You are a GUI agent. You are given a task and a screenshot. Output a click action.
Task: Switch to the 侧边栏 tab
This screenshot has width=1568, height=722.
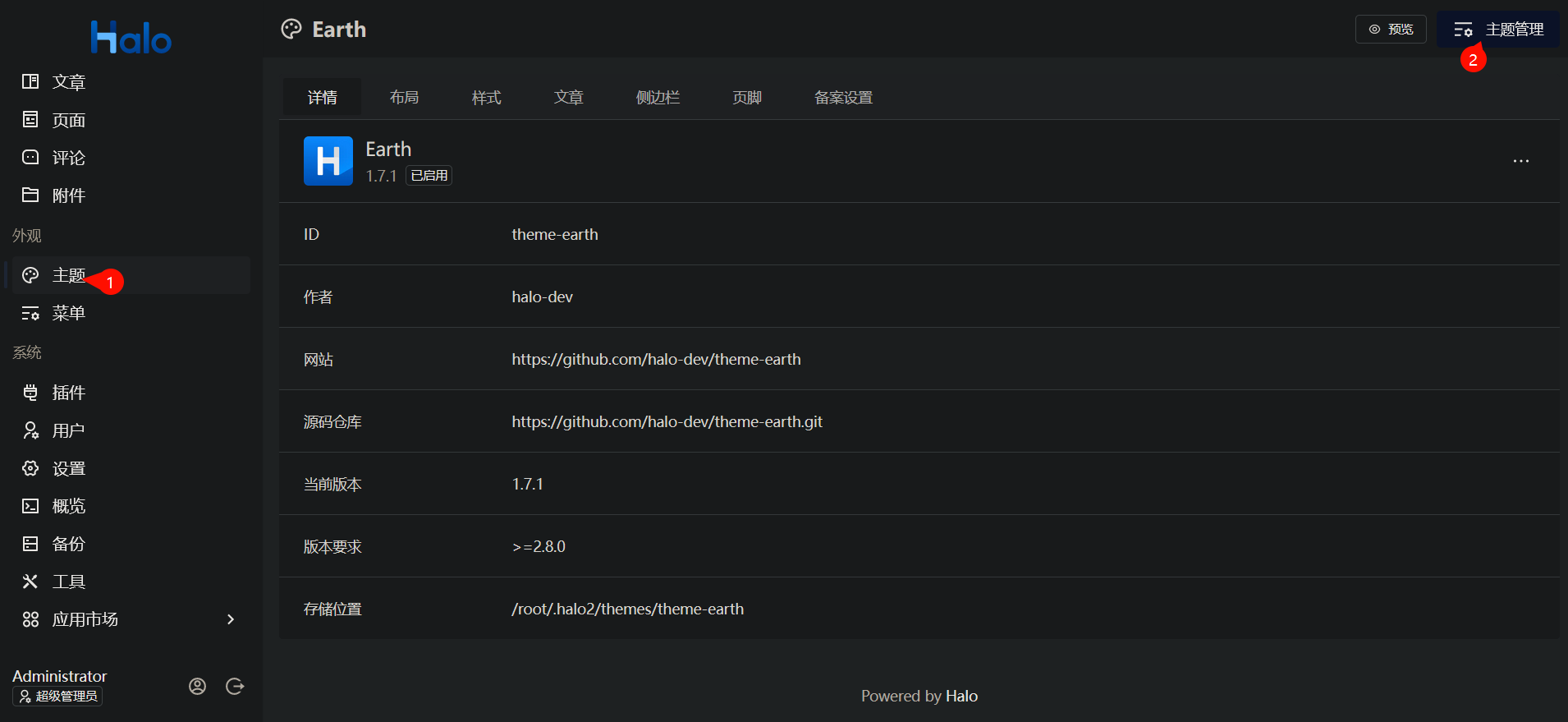click(x=658, y=97)
